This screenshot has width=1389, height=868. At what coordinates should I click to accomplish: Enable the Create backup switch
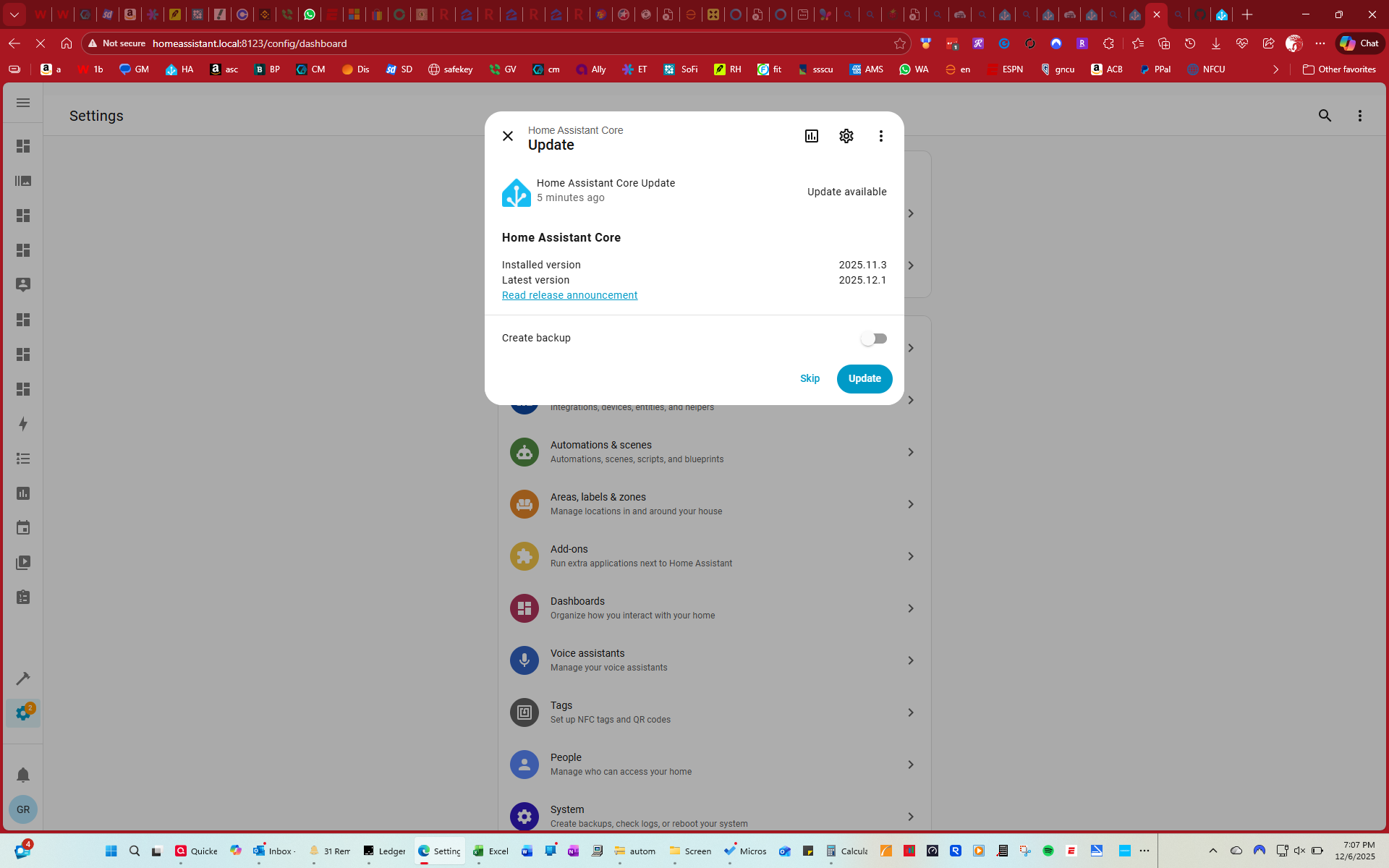click(874, 339)
